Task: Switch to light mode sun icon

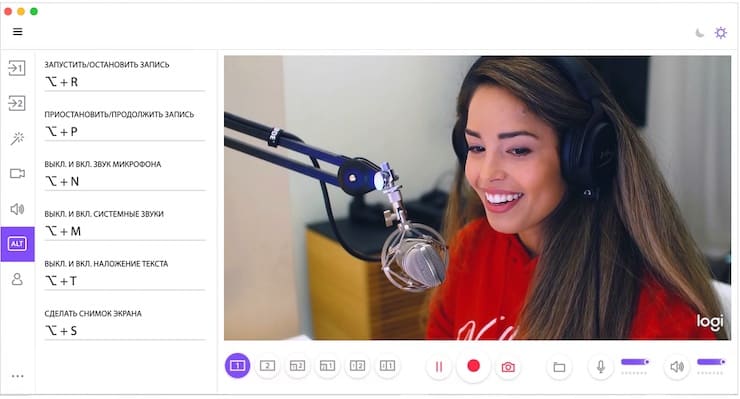Action: (721, 33)
